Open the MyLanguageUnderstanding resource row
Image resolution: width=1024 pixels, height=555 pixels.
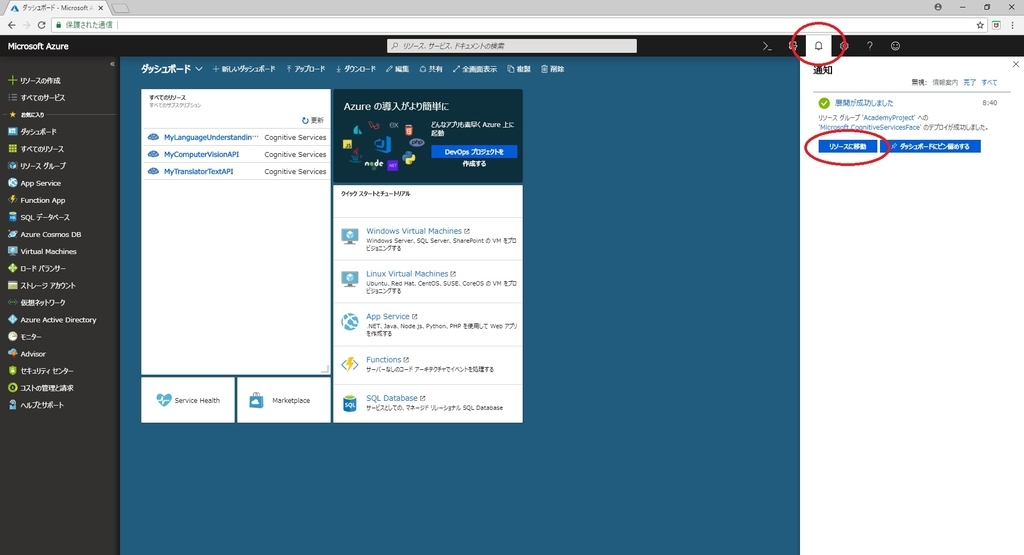point(236,137)
